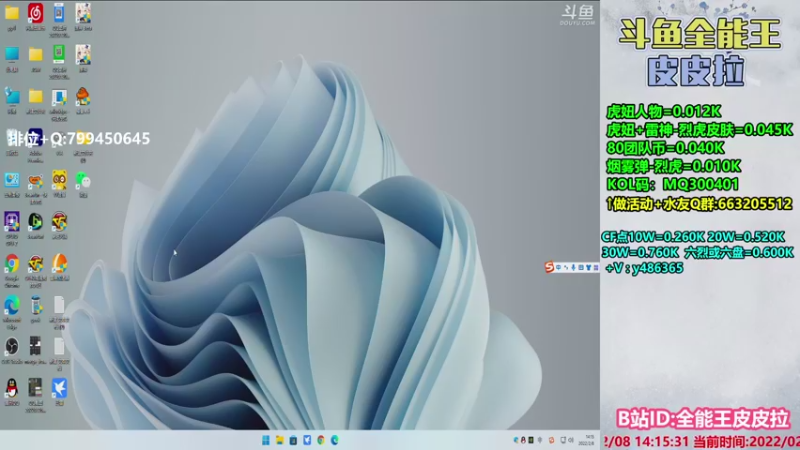
Task: Open the blue bird app desktop shortcut
Action: tap(59, 389)
